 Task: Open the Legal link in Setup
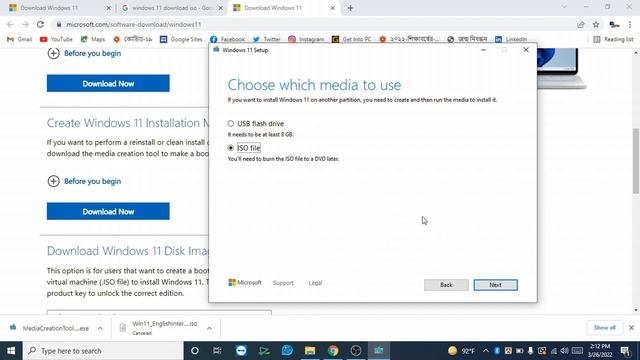click(x=315, y=283)
